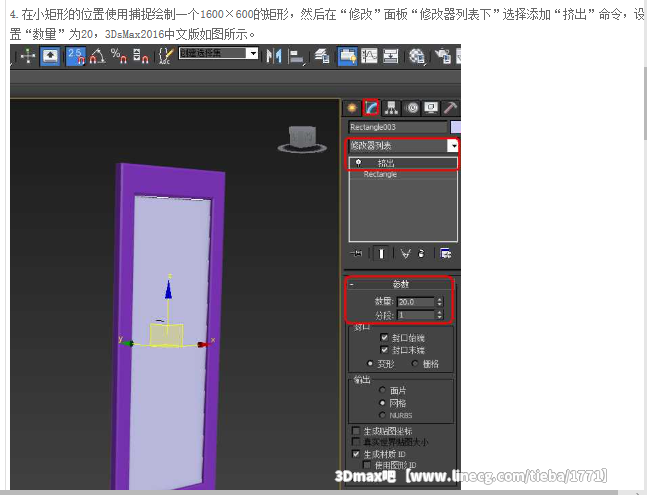Viewport: 647px width, 495px height.
Task: Open Render Setup teapot icon
Action: 444,56
